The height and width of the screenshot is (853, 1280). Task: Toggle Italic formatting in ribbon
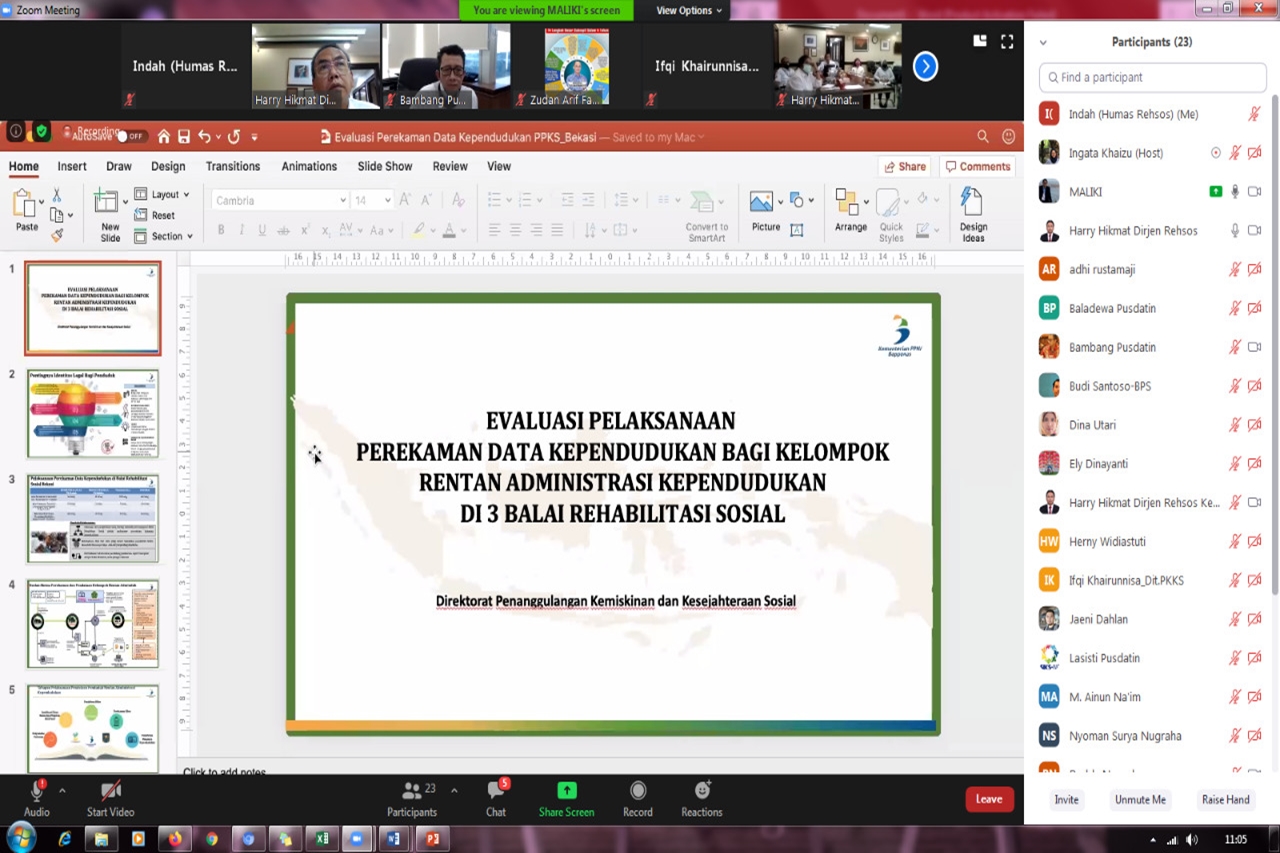click(x=242, y=230)
